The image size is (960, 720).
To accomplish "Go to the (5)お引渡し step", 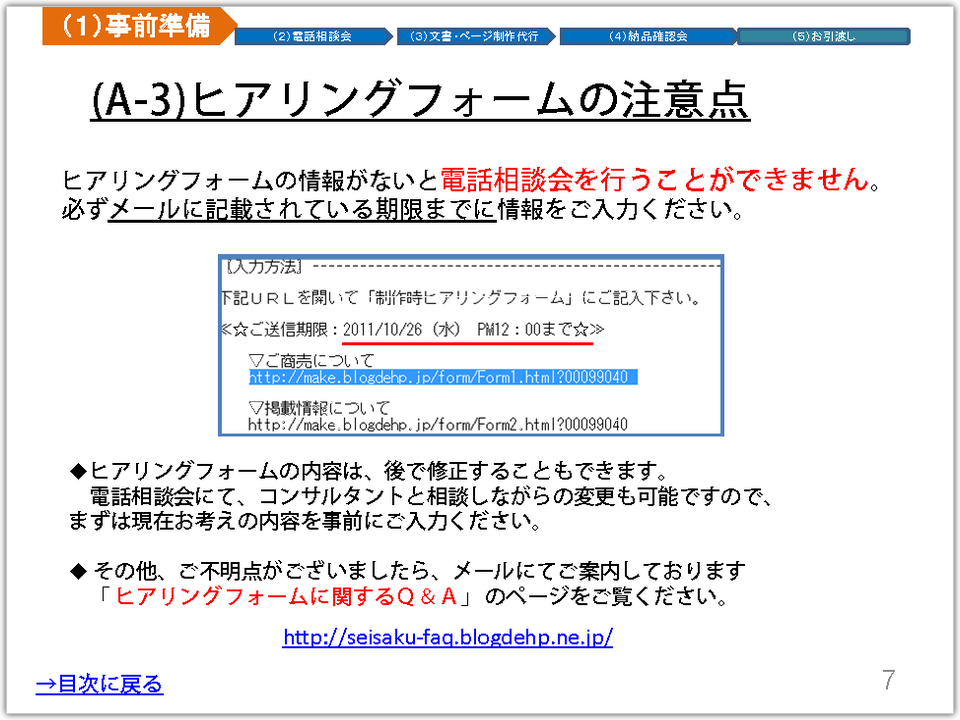I will [x=823, y=36].
